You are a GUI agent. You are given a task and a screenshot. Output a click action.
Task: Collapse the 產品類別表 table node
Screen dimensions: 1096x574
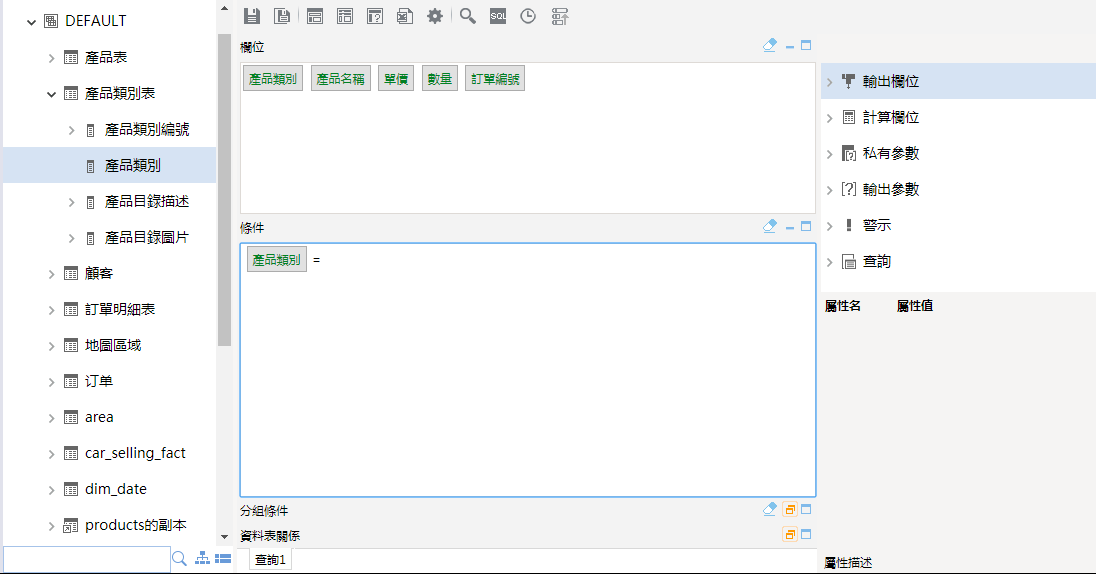tap(51, 94)
